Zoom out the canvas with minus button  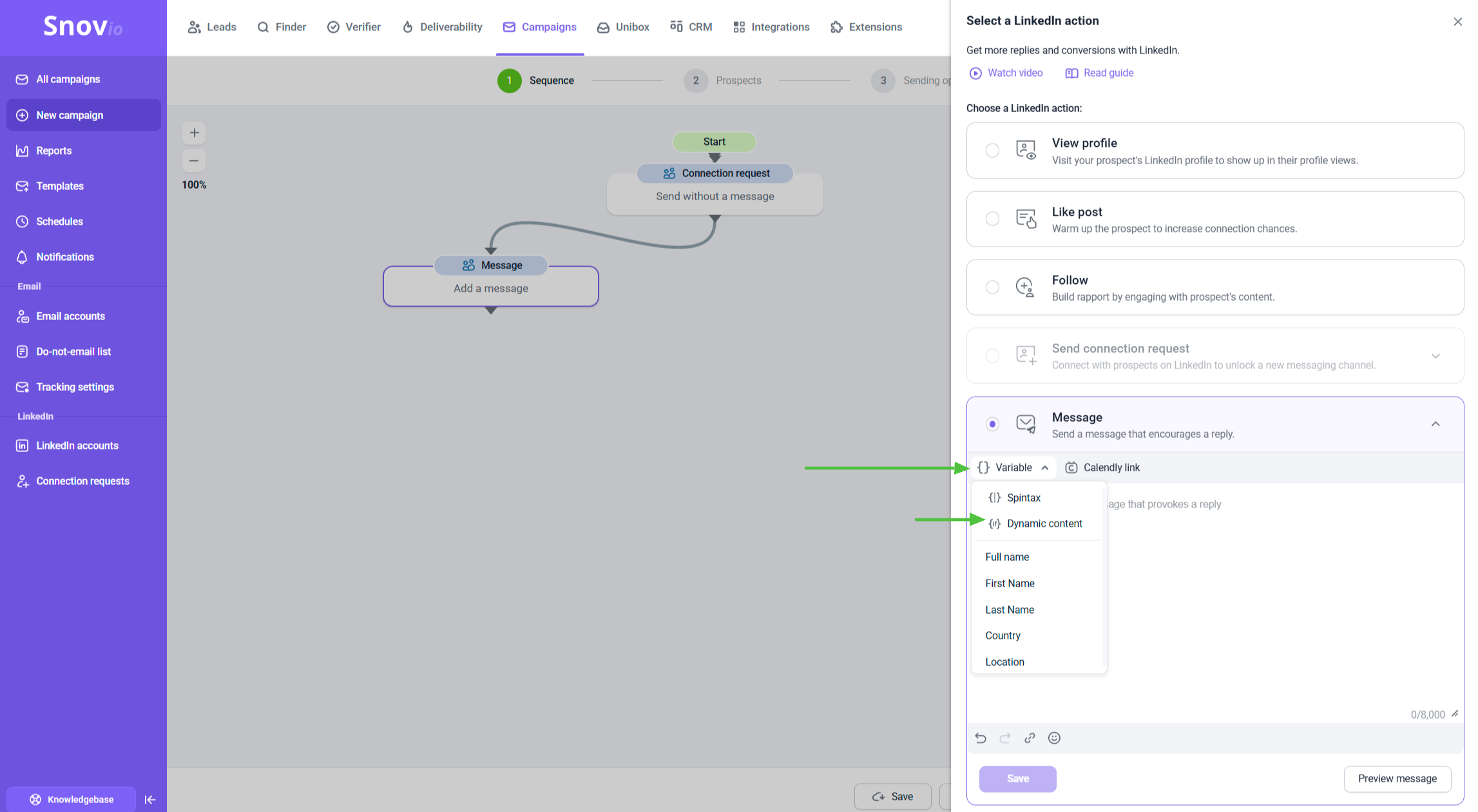(x=194, y=160)
